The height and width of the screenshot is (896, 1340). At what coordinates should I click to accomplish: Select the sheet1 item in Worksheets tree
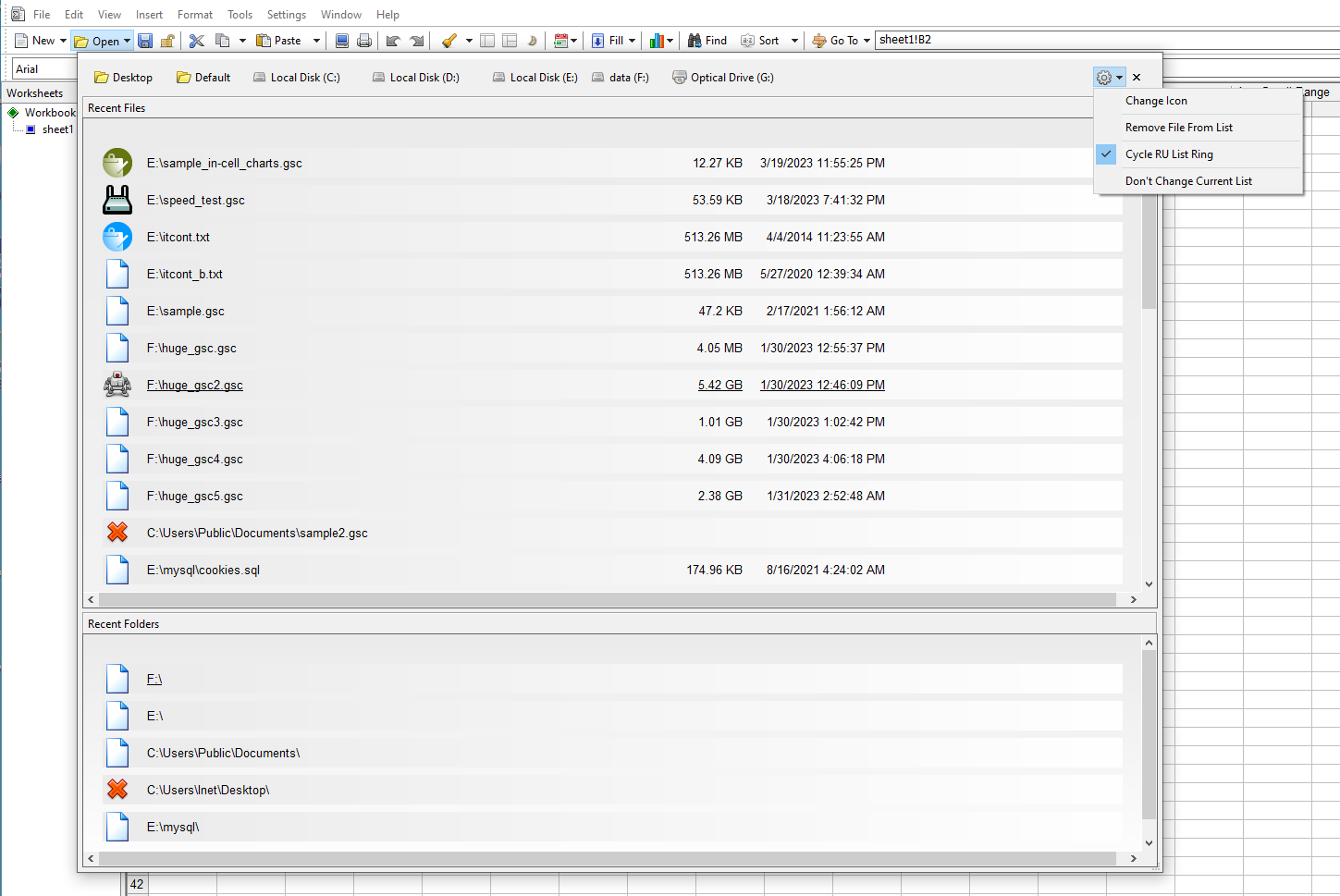point(57,129)
